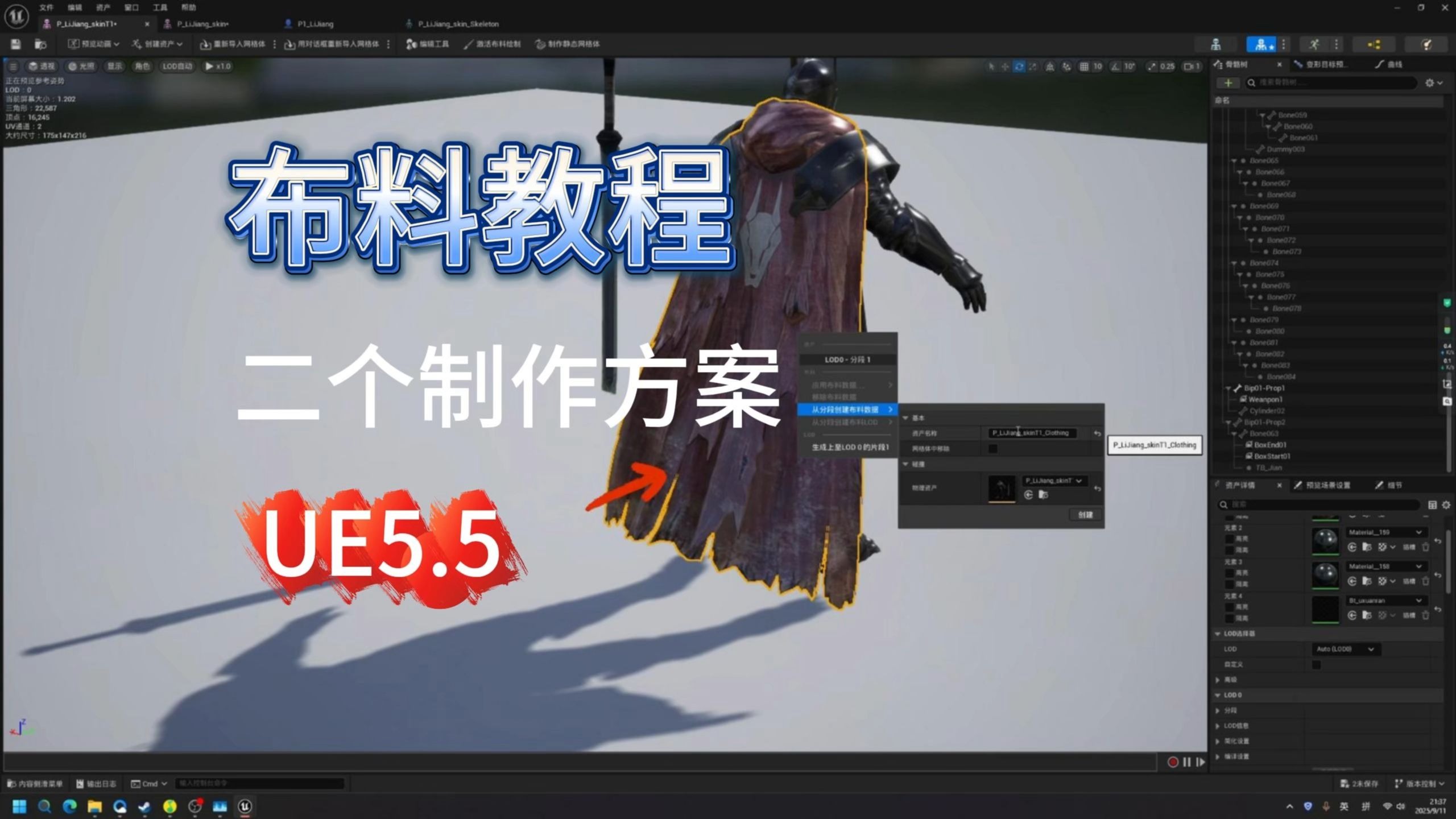Toggle the 高亮 checkbox under 元素 2
Screen dimensions: 1456x819
pos(1229,539)
